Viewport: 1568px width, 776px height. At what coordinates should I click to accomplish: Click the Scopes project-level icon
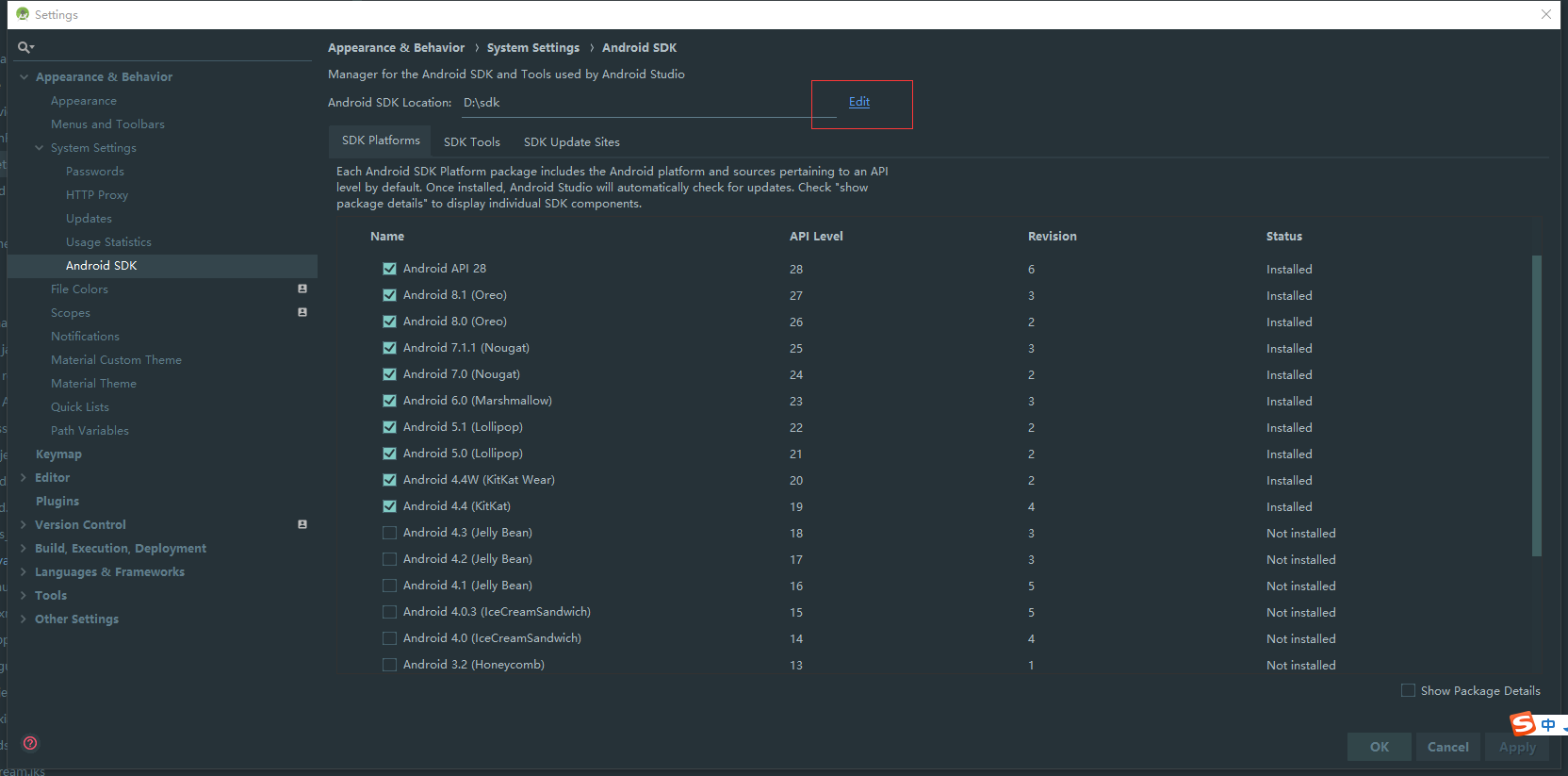302,312
